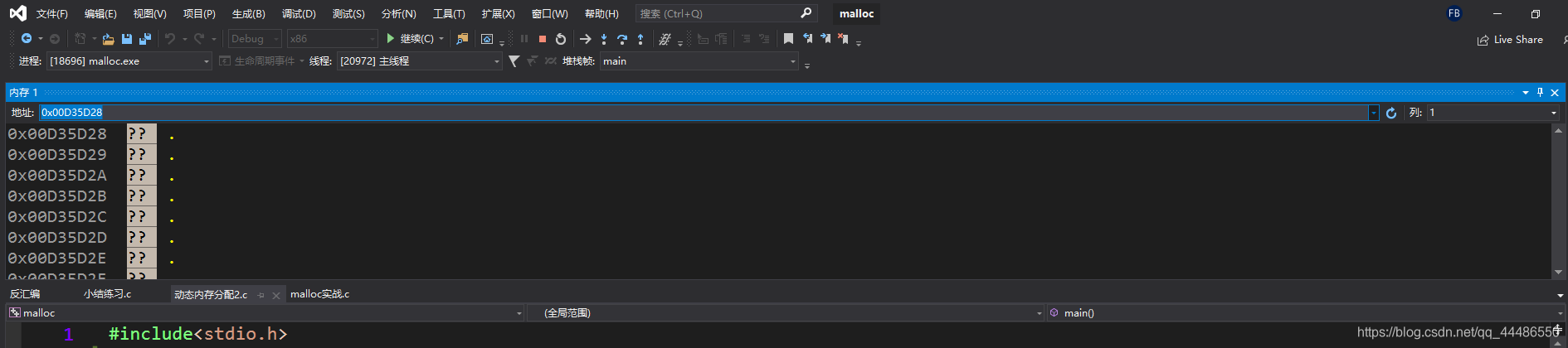
Task: Click the Step Out icon
Action: [x=640, y=39]
